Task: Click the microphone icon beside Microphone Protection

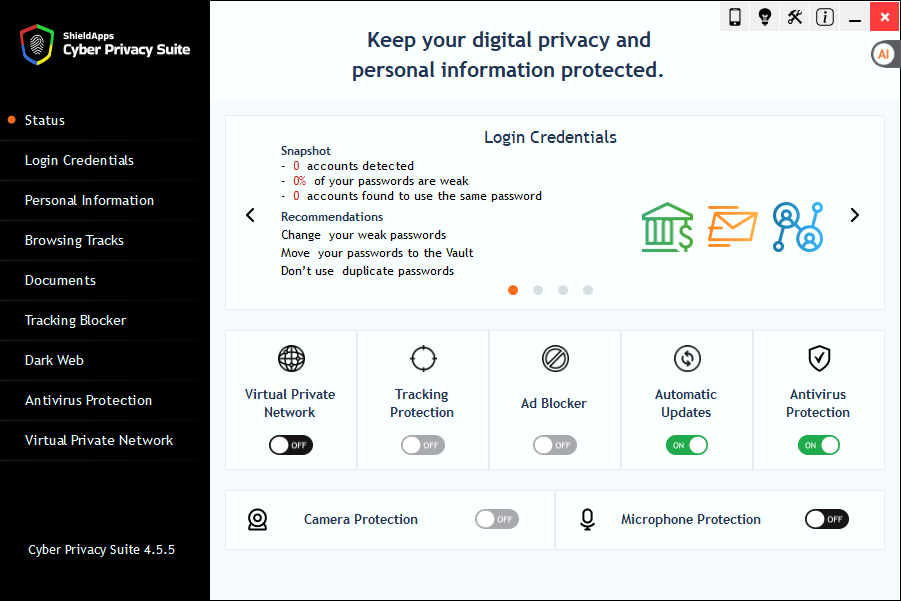Action: (x=587, y=519)
